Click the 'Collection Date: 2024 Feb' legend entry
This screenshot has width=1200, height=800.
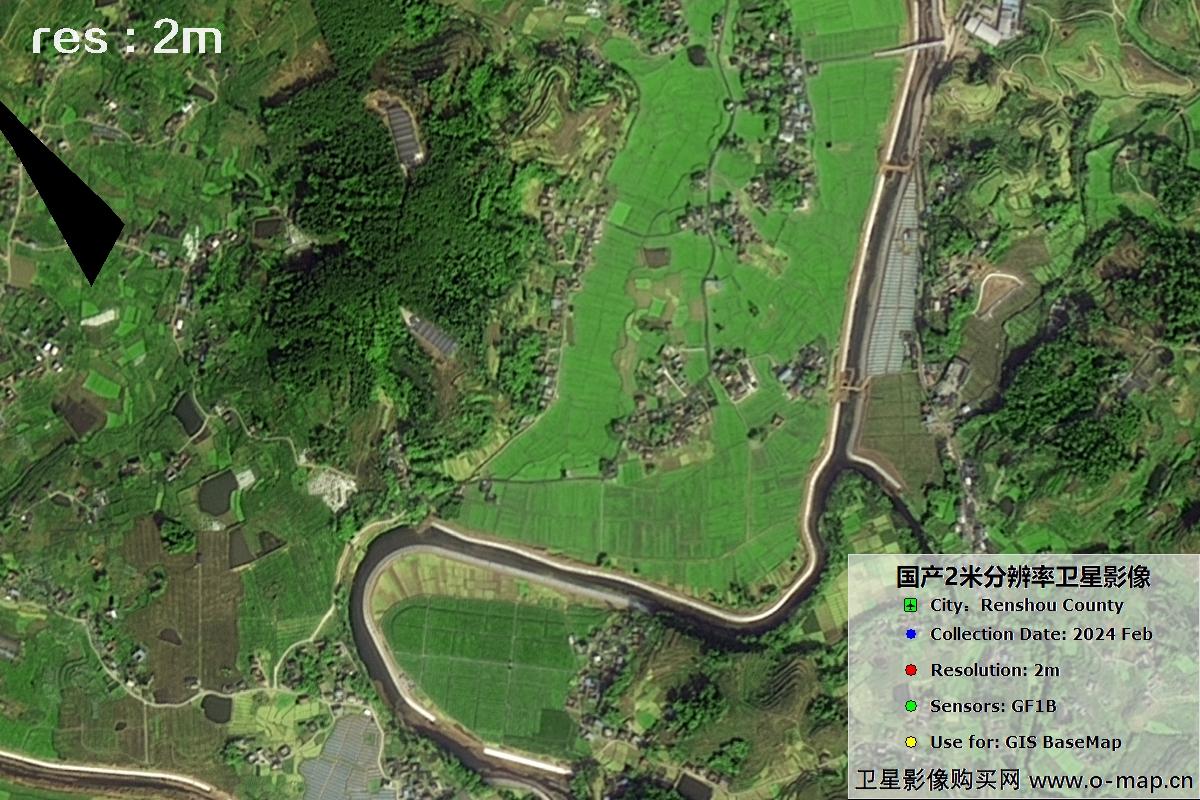(x=1040, y=634)
